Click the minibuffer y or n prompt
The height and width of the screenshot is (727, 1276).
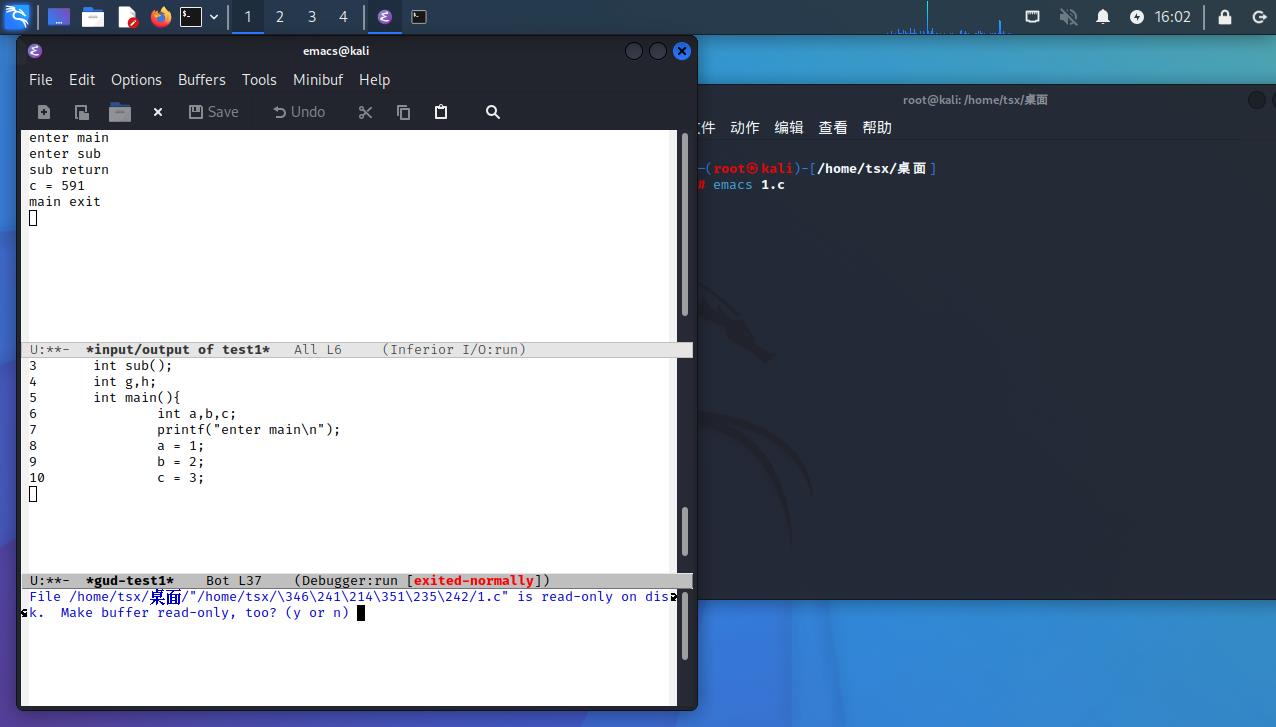pos(317,612)
